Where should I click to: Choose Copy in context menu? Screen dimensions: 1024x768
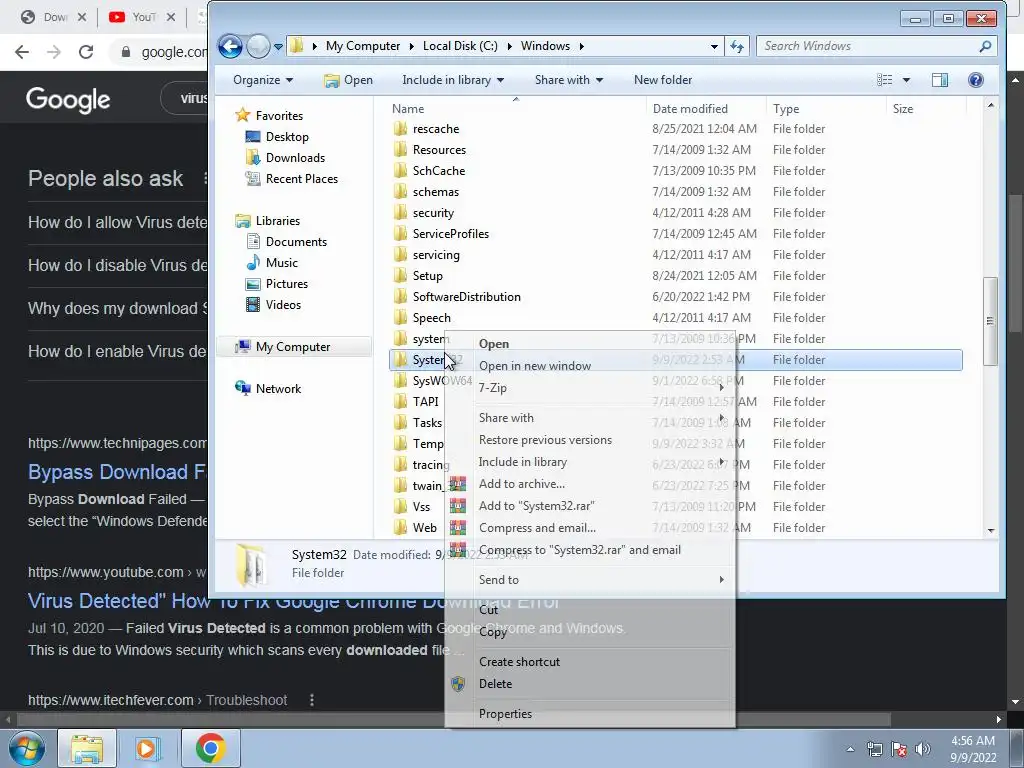589,632
